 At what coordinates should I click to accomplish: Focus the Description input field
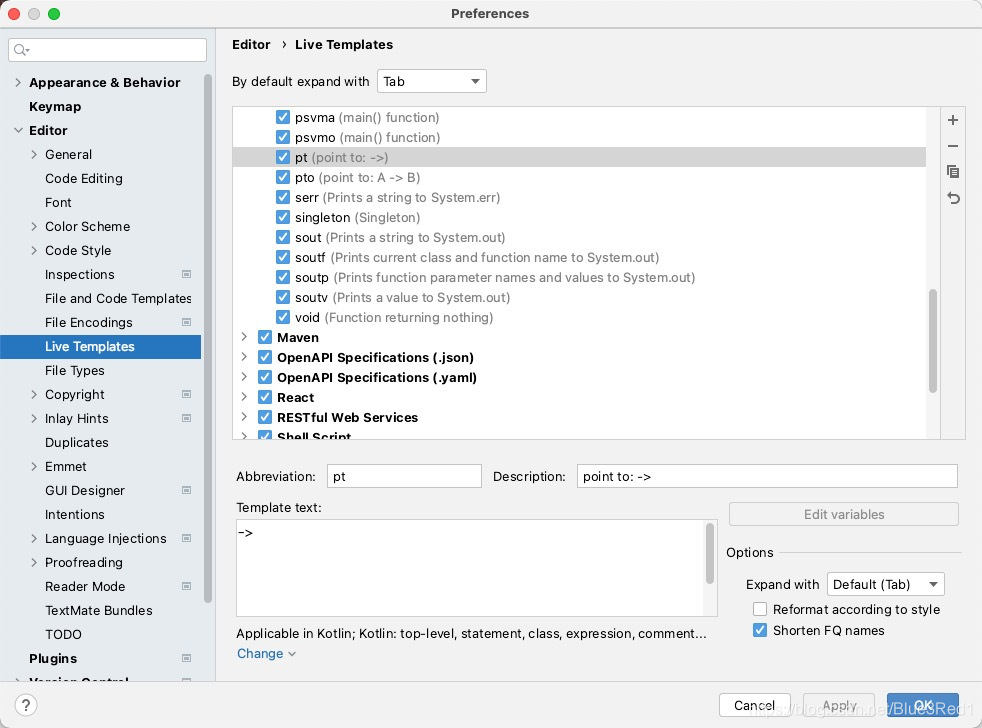767,476
